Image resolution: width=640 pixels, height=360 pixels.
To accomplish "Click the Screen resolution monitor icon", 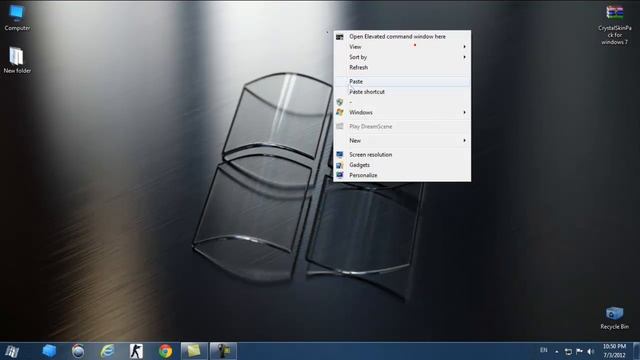I will tap(340, 154).
